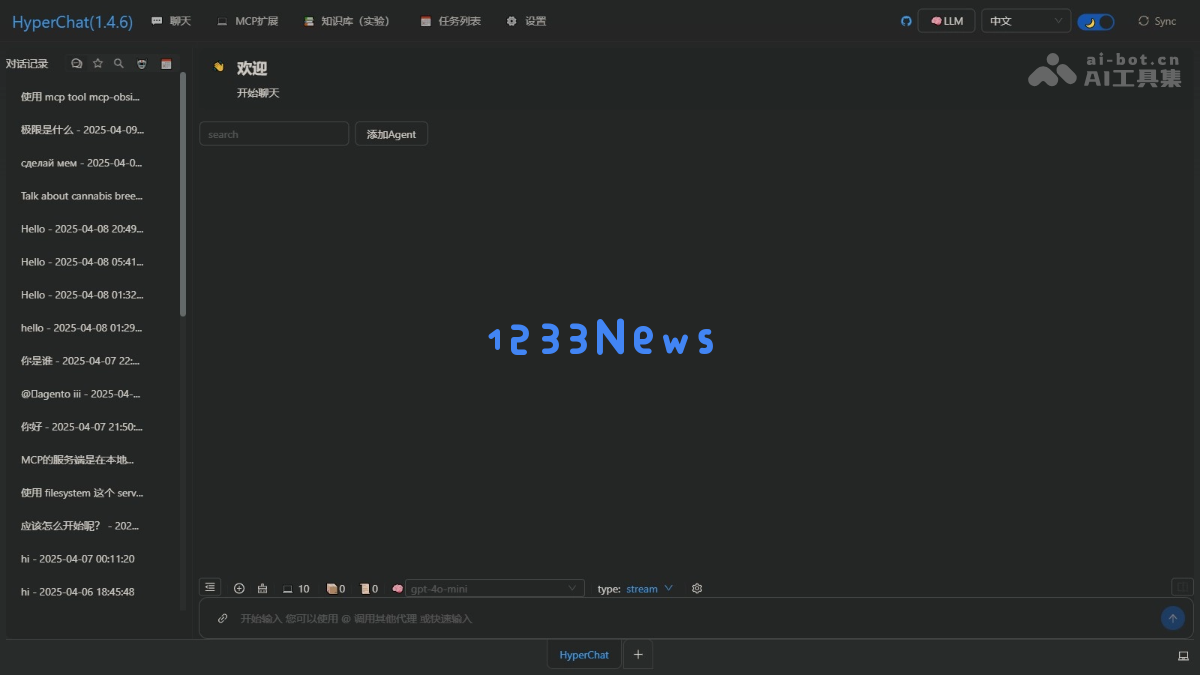Toggle the dark mode moon switch
The image size is (1200, 675).
(1096, 21)
